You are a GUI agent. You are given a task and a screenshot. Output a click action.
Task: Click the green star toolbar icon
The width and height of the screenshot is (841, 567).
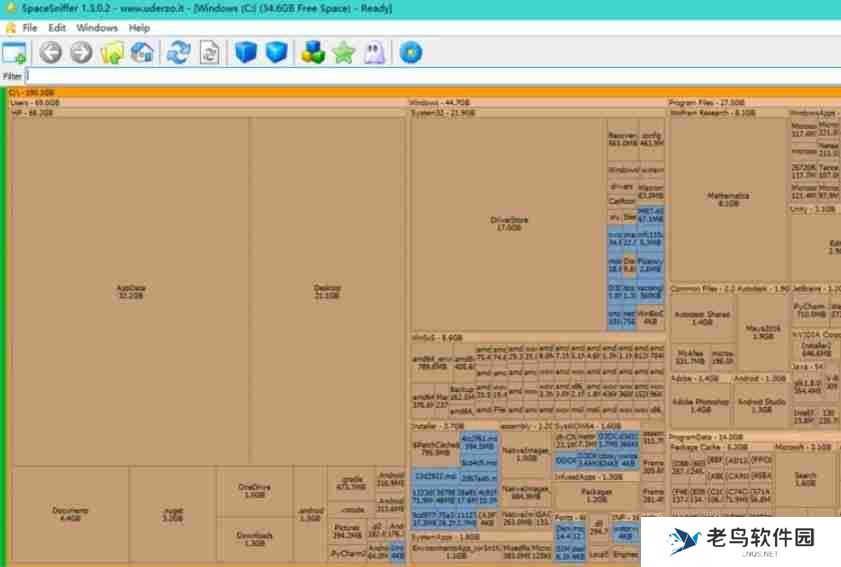tap(344, 53)
